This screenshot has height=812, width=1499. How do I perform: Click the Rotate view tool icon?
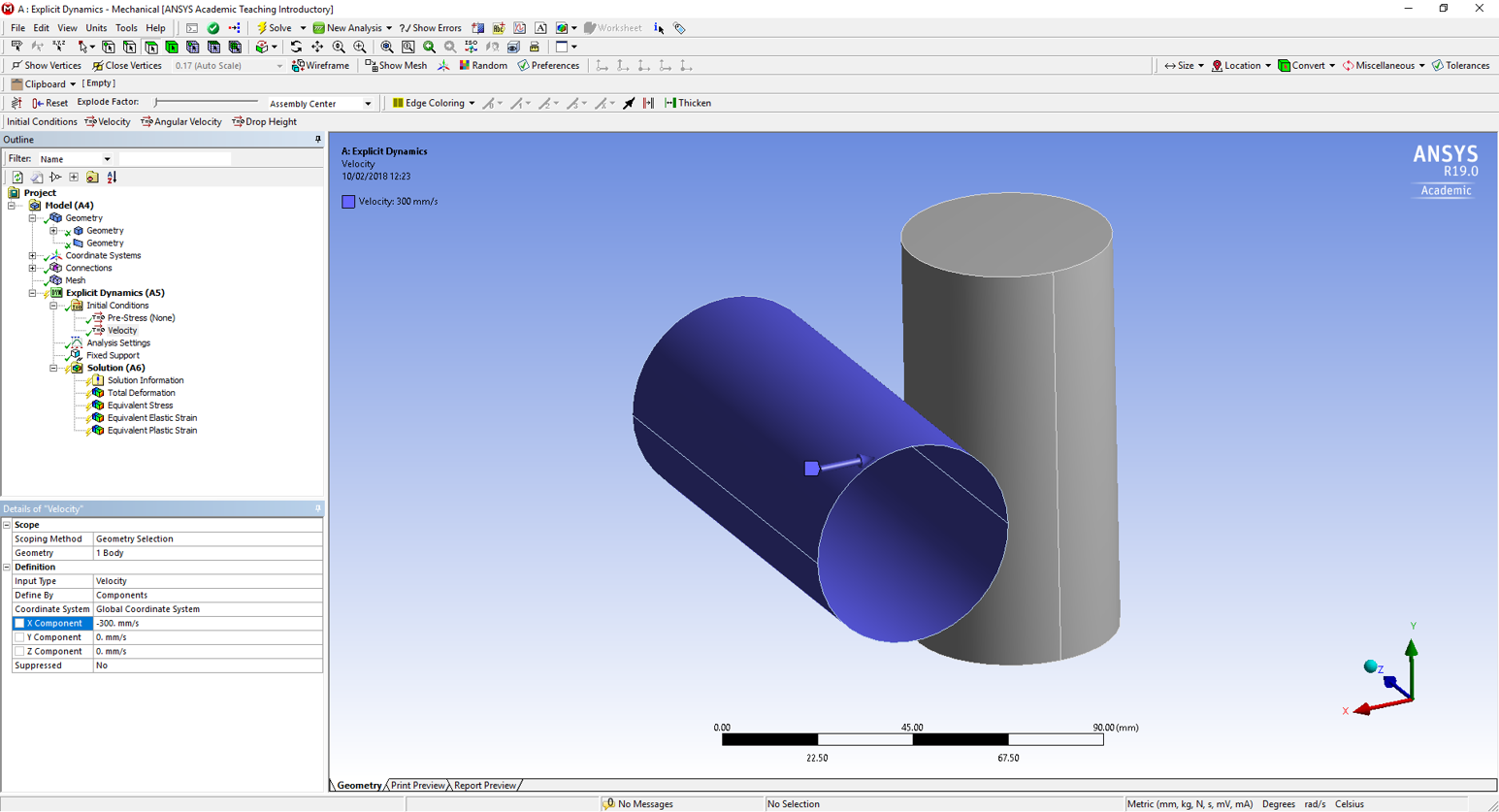pos(296,47)
